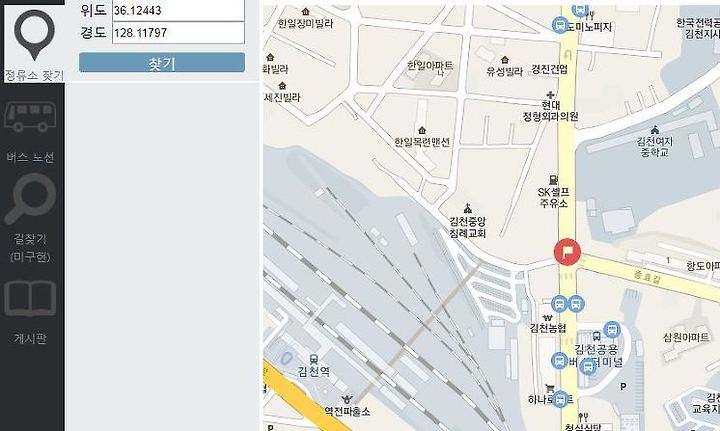Click the SK셀프주유소 gas station icon

coord(553,180)
